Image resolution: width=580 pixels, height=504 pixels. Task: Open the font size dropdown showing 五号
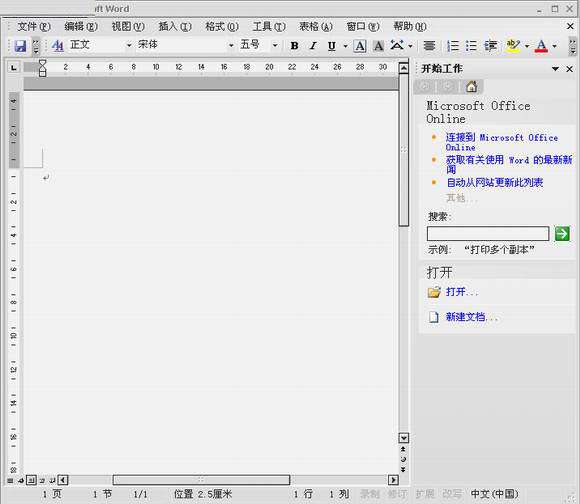[x=275, y=45]
